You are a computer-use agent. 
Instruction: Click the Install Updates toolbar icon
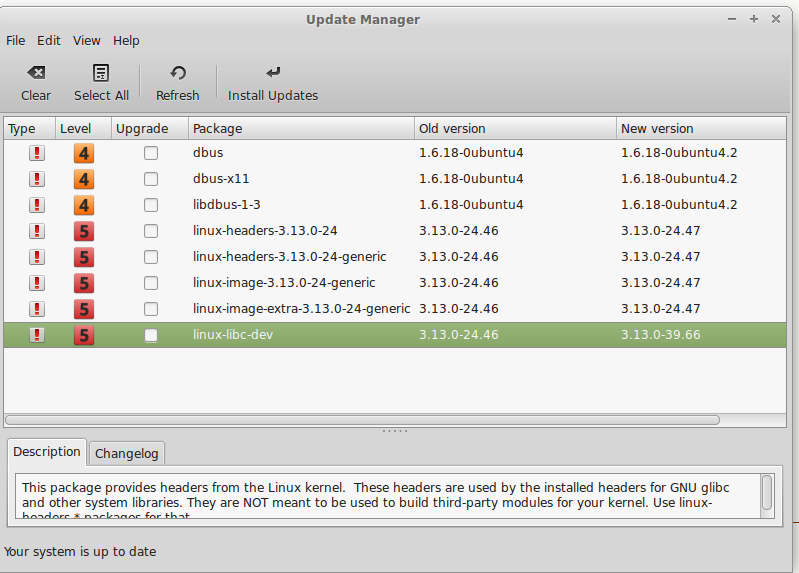[x=273, y=72]
